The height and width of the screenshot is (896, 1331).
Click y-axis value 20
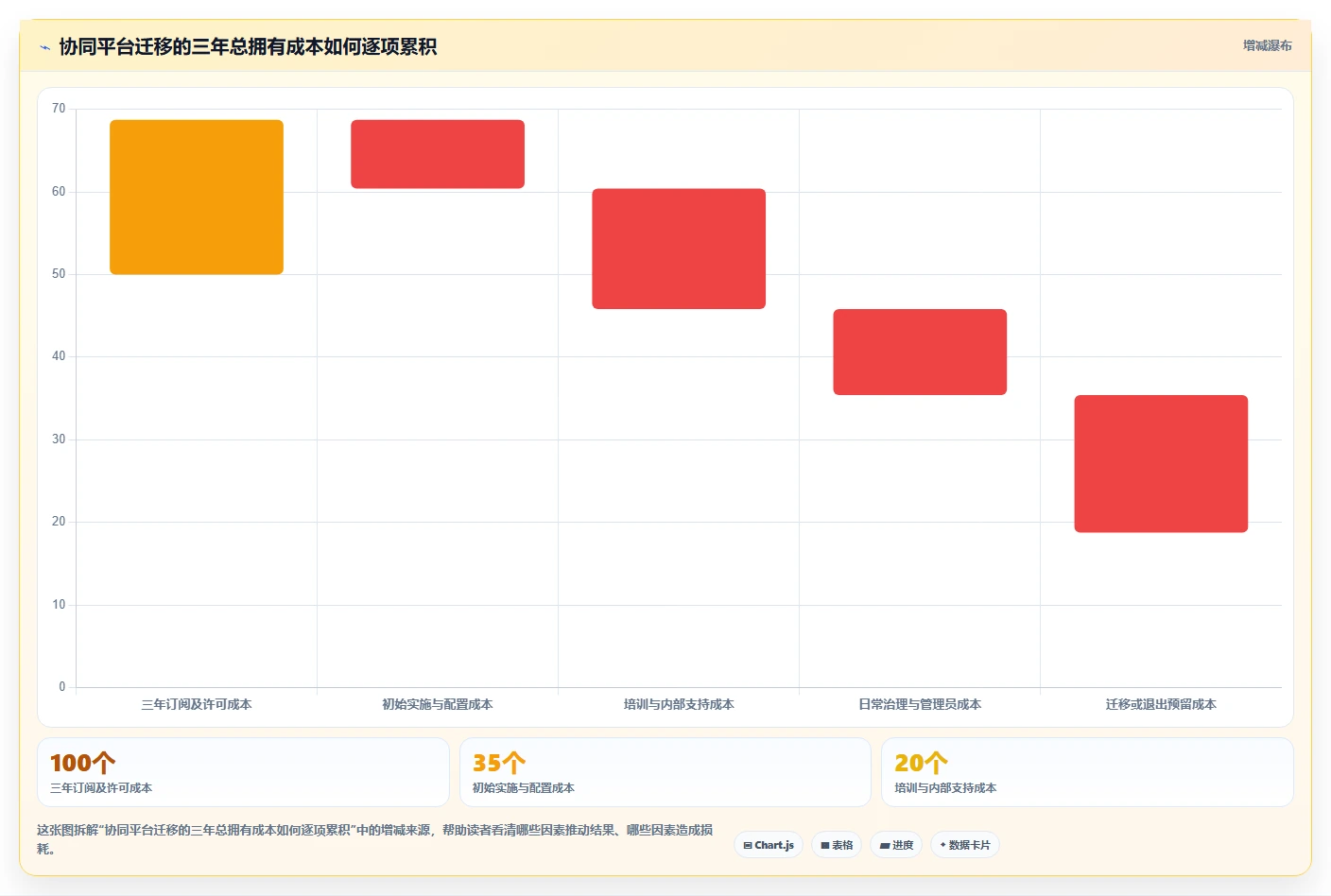(x=59, y=522)
